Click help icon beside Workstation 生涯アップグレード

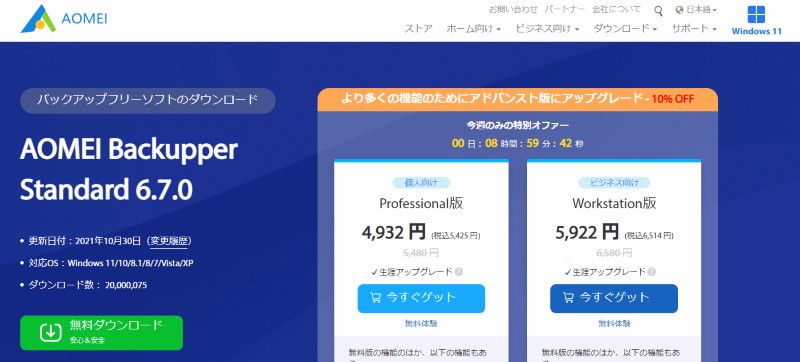(652, 272)
